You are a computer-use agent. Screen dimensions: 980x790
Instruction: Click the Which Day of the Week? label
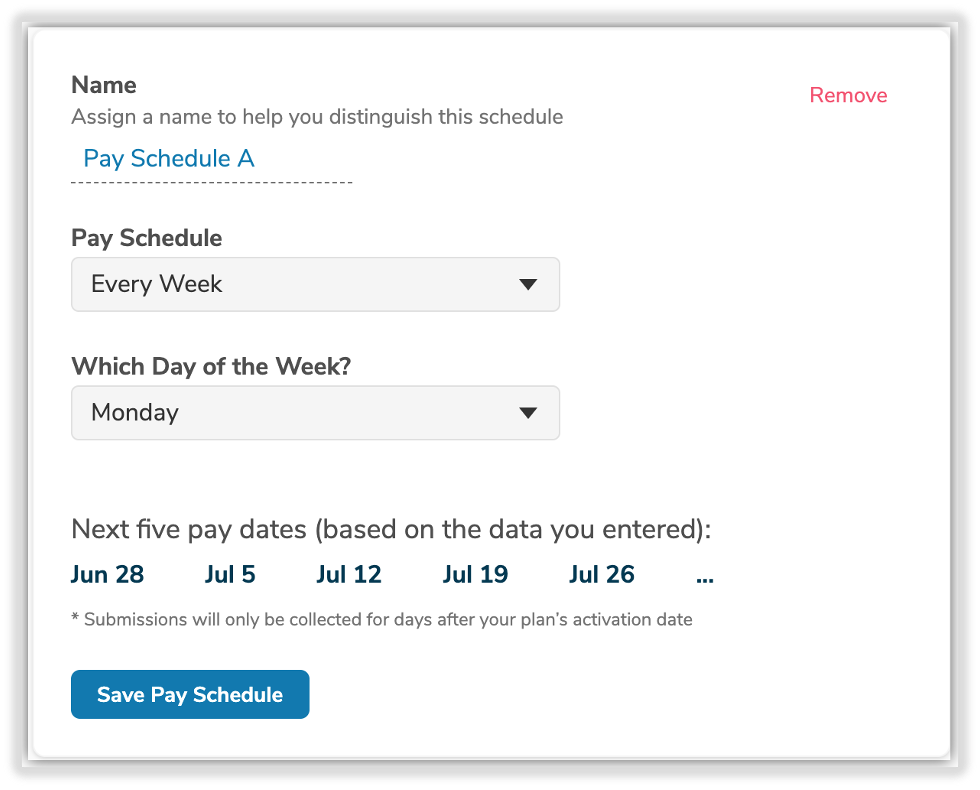[211, 366]
